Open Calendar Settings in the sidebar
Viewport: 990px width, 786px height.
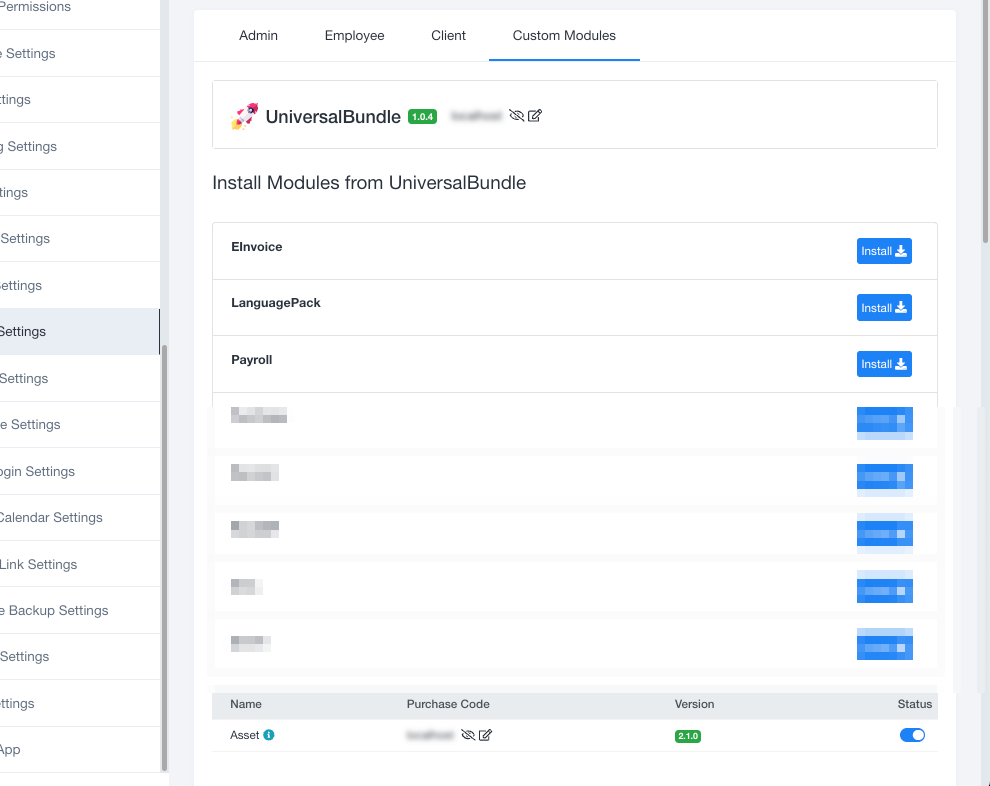pos(51,517)
